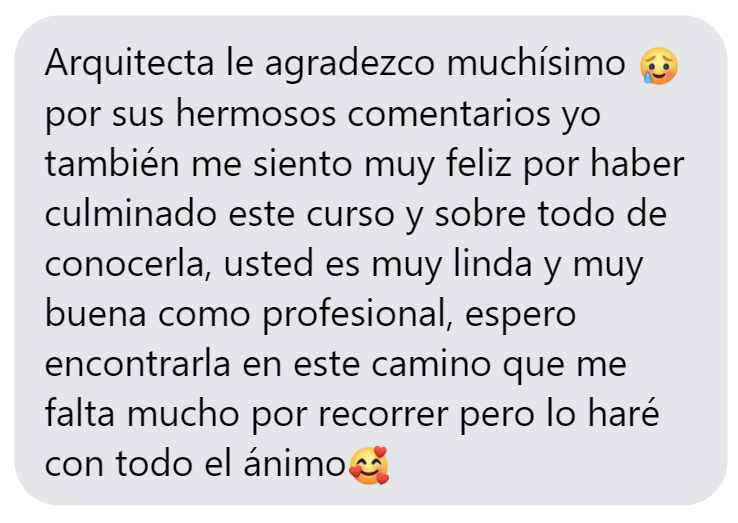Image resolution: width=738 pixels, height=523 pixels.
Task: Click the word profesional in the message
Action: [357, 315]
